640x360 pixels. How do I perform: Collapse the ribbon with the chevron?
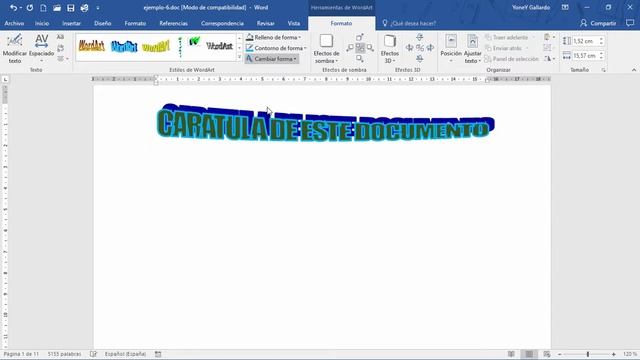pos(634,70)
